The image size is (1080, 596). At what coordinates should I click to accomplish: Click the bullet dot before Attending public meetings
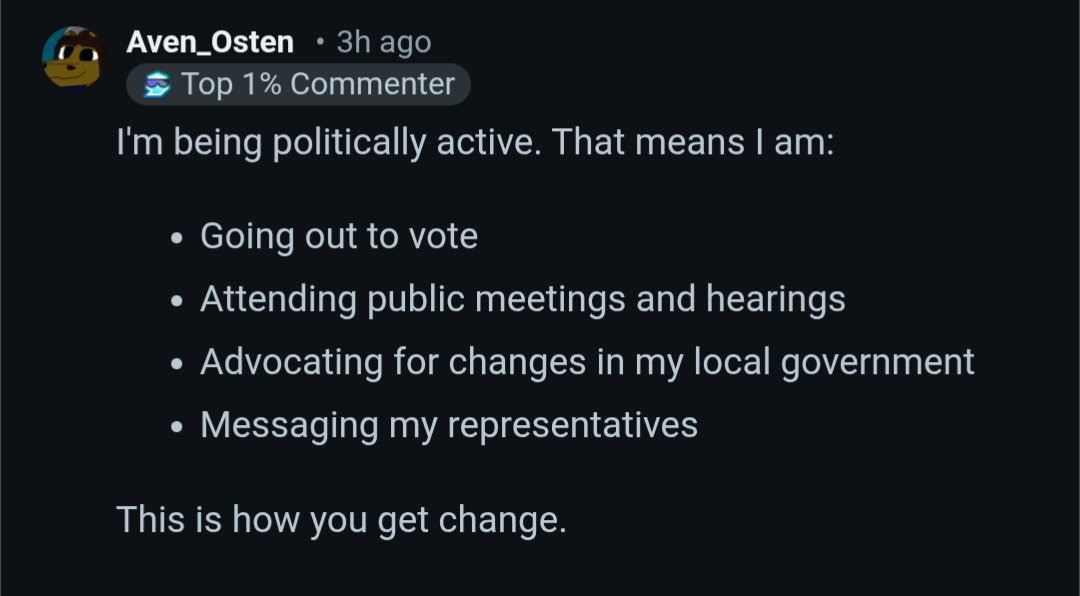[x=177, y=302]
